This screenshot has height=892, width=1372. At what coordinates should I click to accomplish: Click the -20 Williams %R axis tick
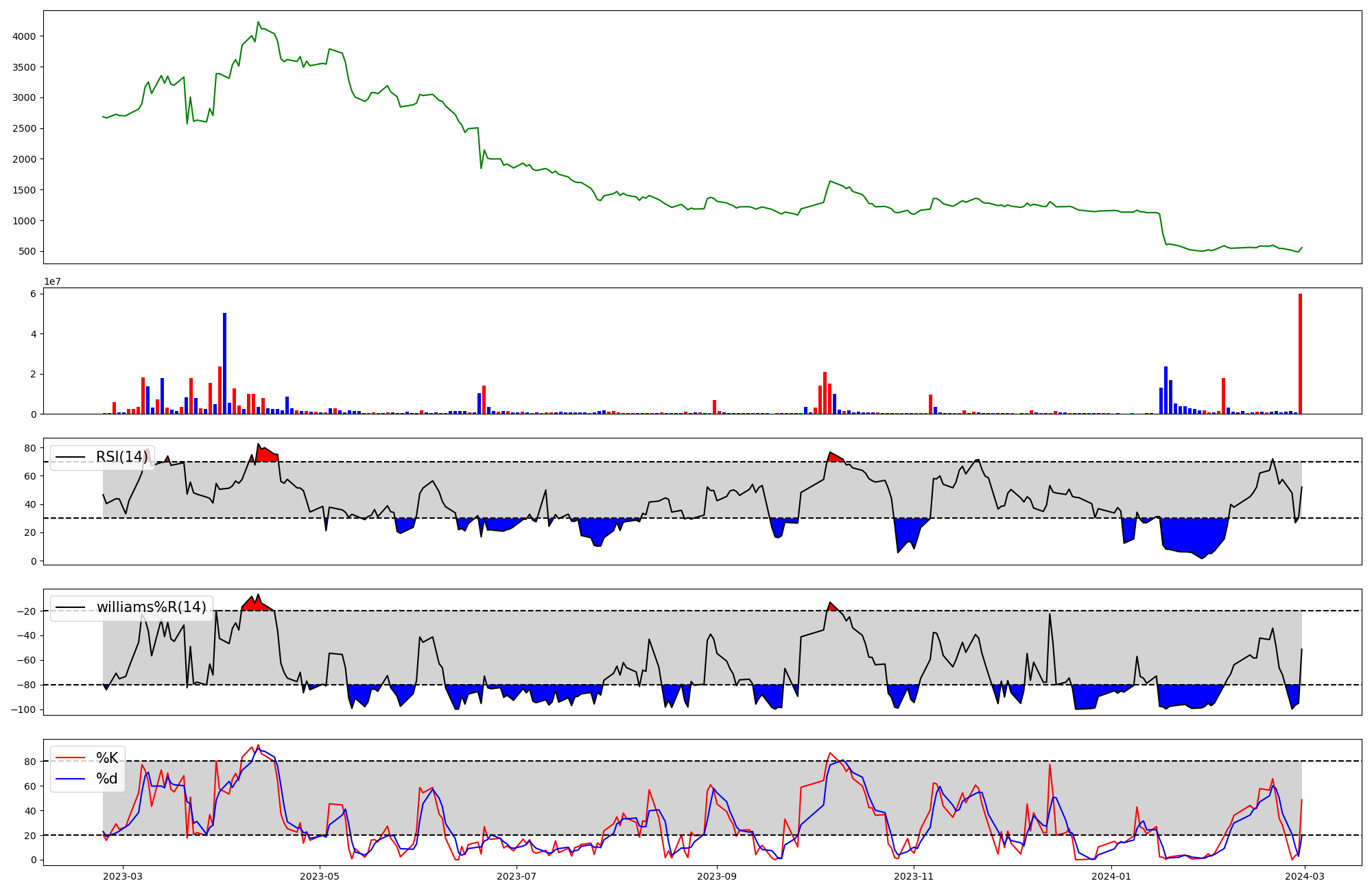[x=27, y=611]
